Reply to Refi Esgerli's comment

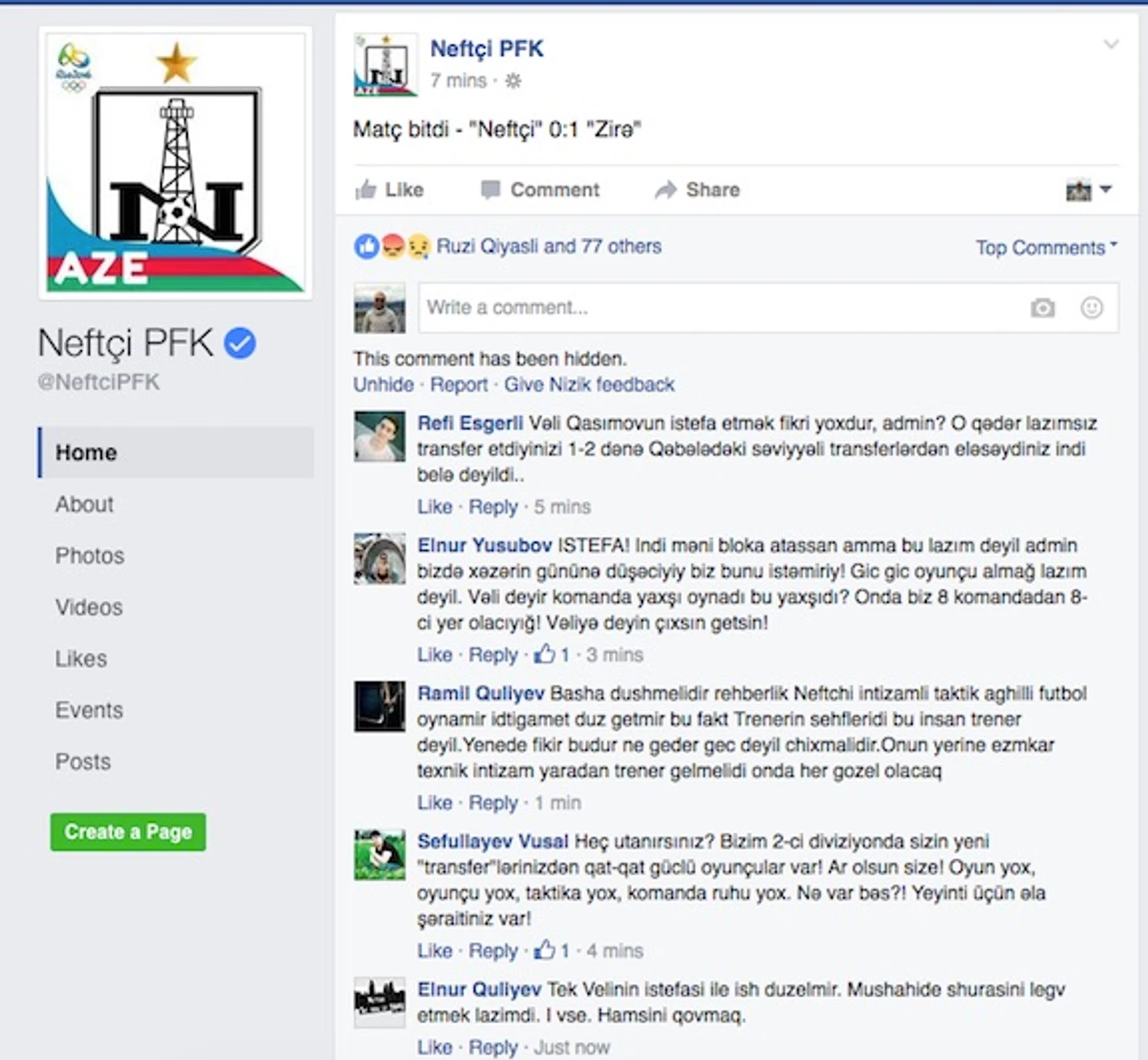pyautogui.click(x=493, y=506)
